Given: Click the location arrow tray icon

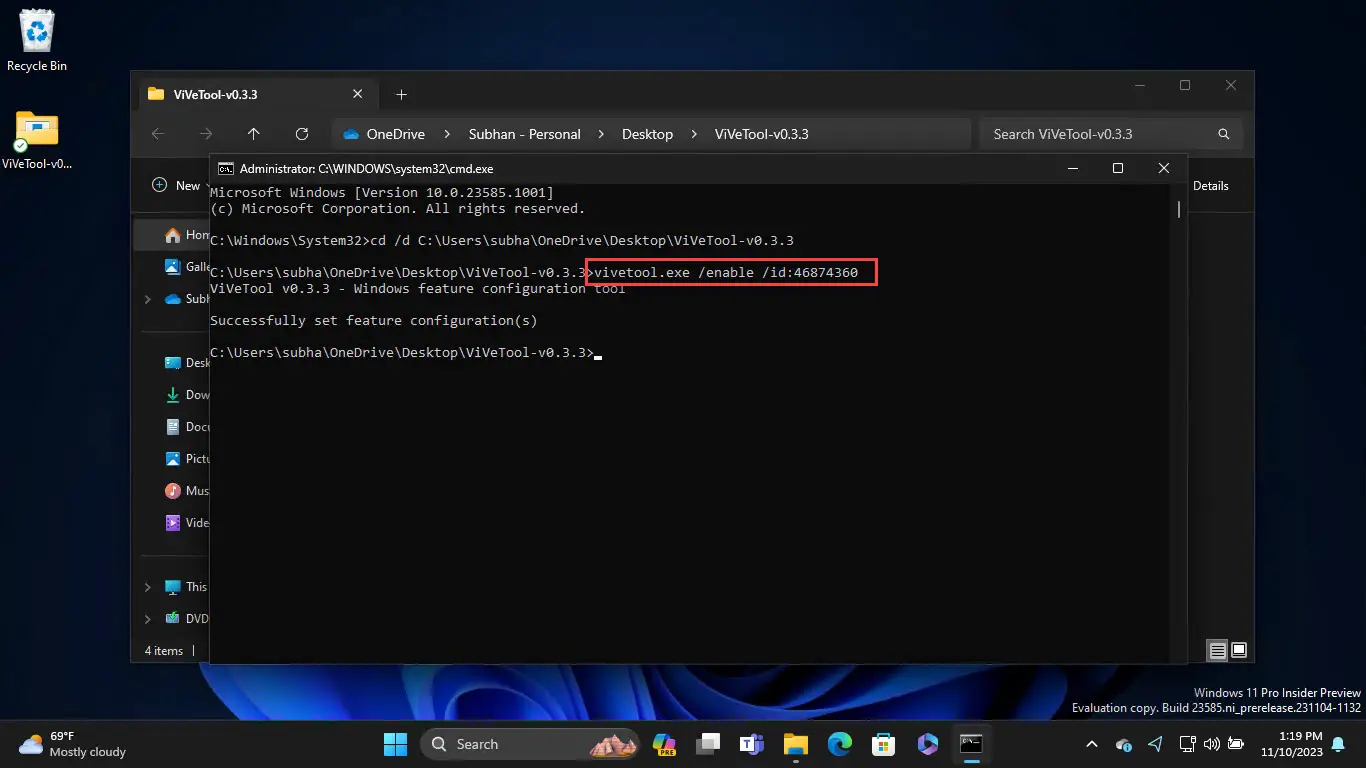Looking at the screenshot, I should (x=1156, y=744).
